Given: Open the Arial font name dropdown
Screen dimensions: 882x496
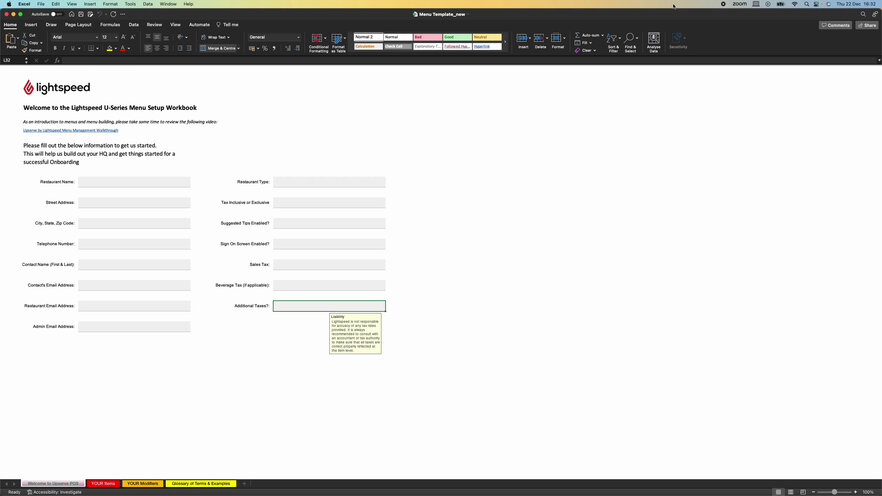Looking at the screenshot, I should [x=74, y=37].
